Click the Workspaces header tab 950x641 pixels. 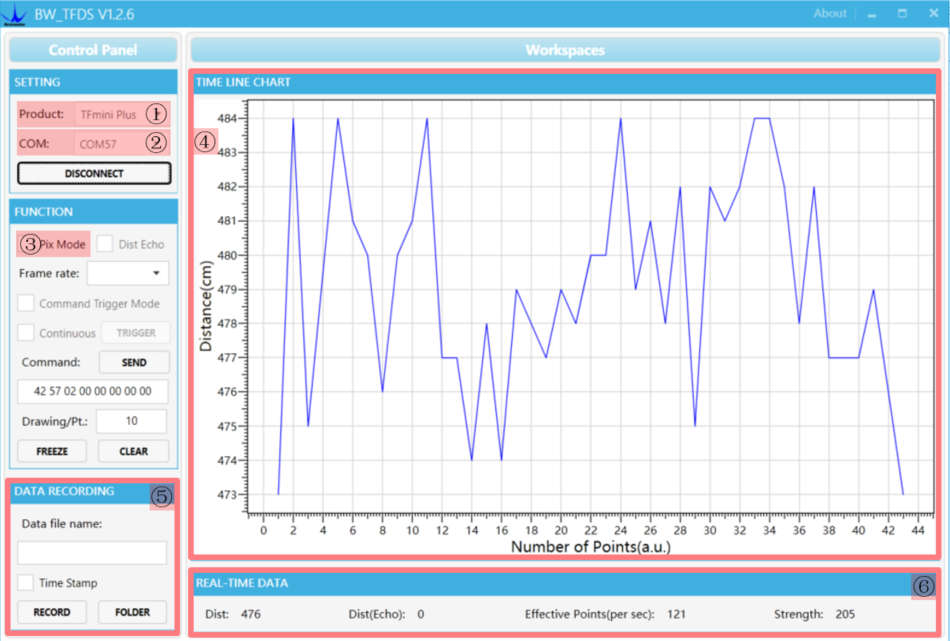[565, 50]
